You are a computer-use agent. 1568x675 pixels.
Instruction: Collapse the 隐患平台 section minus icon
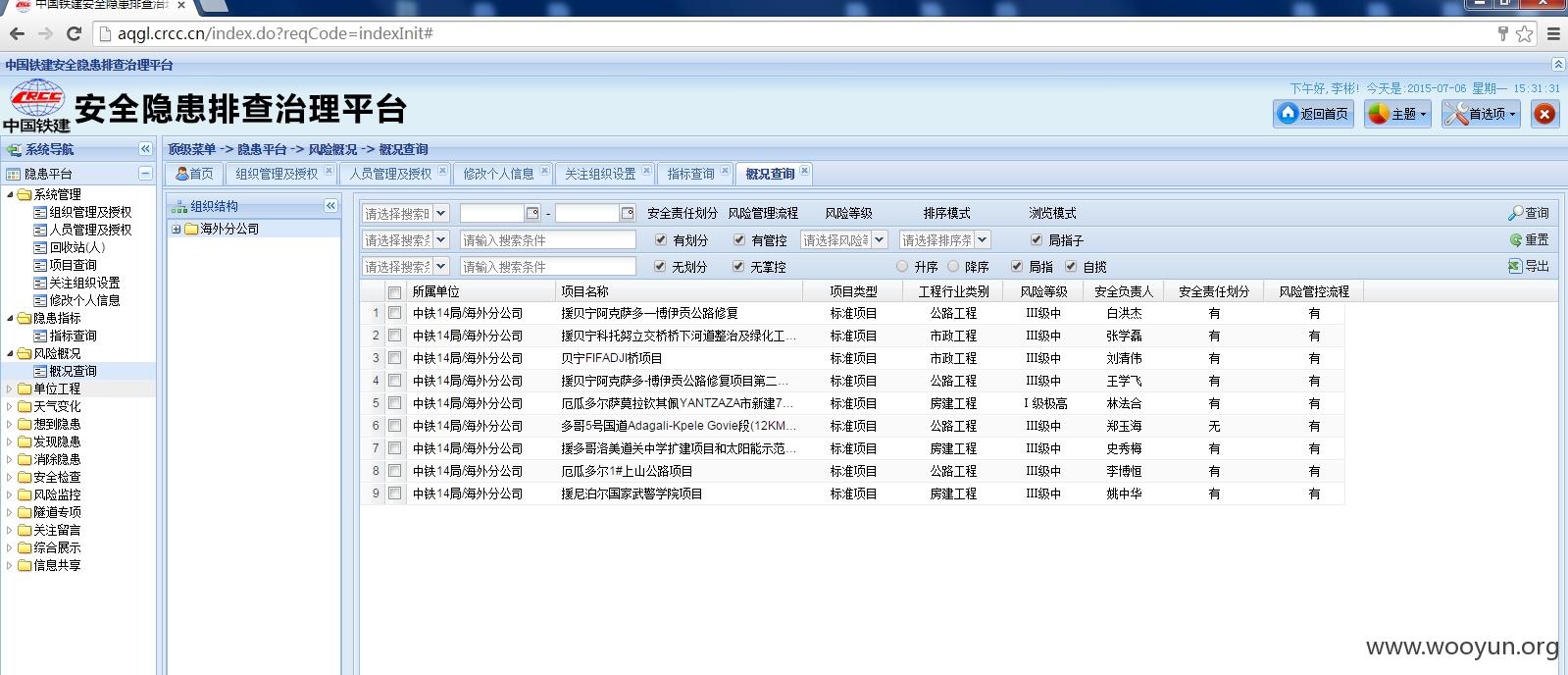coord(145,174)
